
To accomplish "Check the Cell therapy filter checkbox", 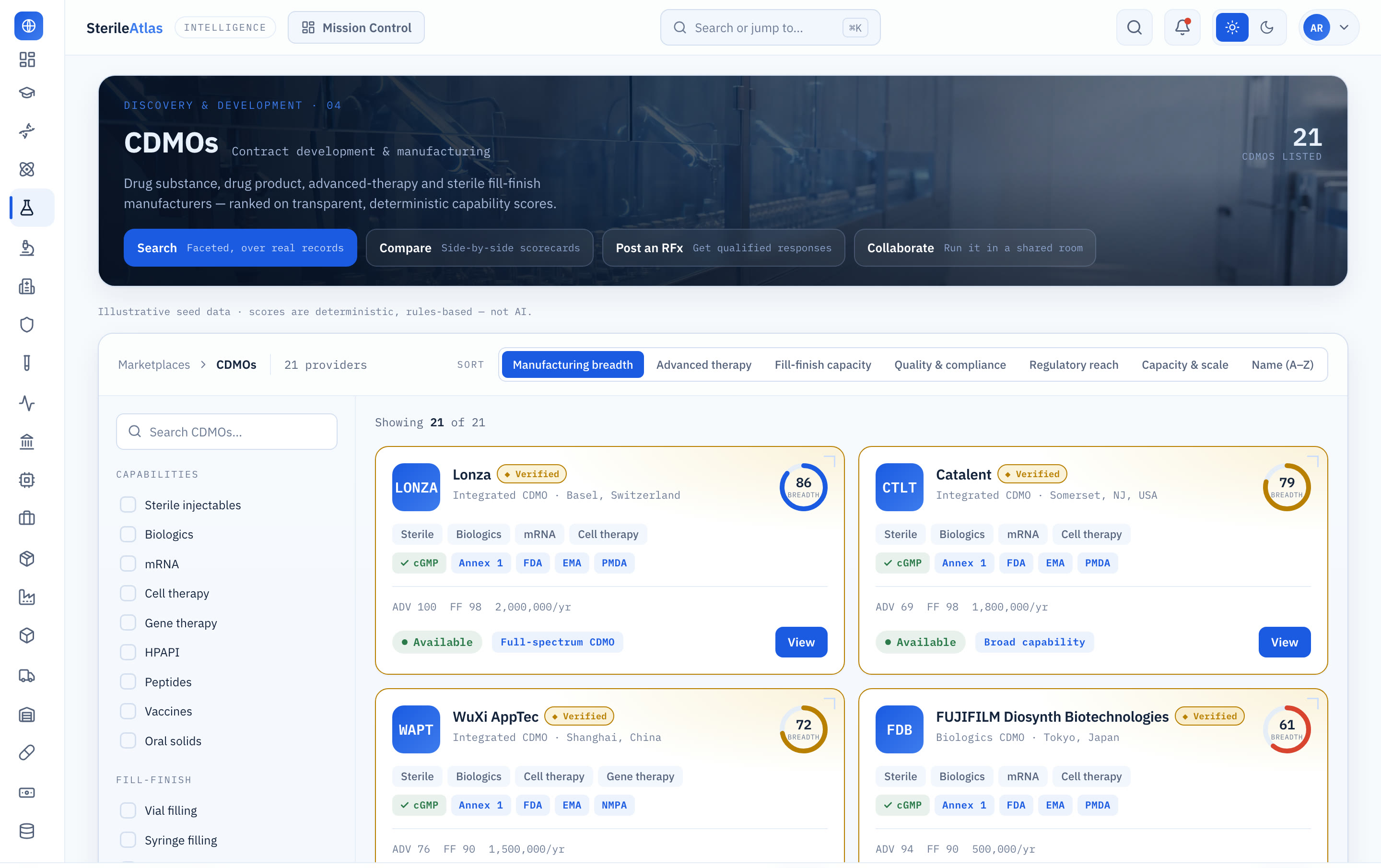I will click(128, 593).
